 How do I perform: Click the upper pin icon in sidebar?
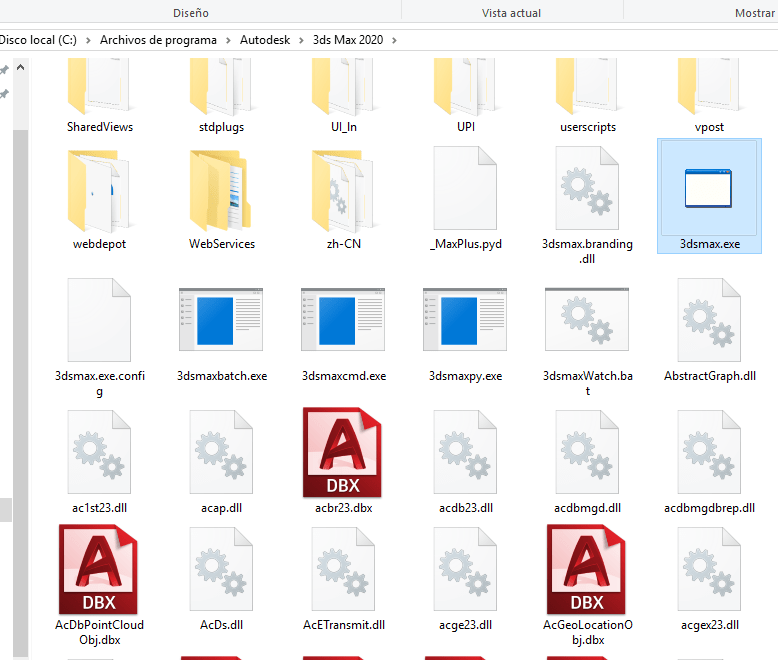(x=4, y=70)
